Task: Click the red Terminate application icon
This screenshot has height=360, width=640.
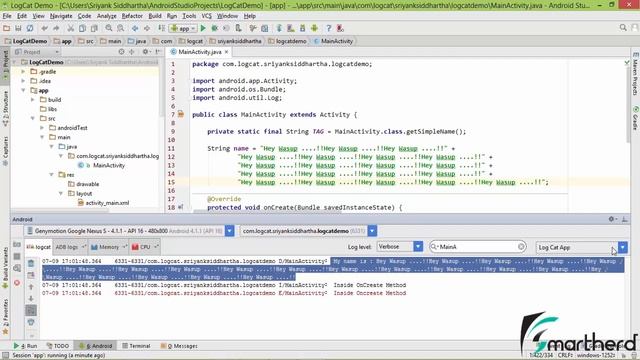Action: pyautogui.click(x=17, y=282)
